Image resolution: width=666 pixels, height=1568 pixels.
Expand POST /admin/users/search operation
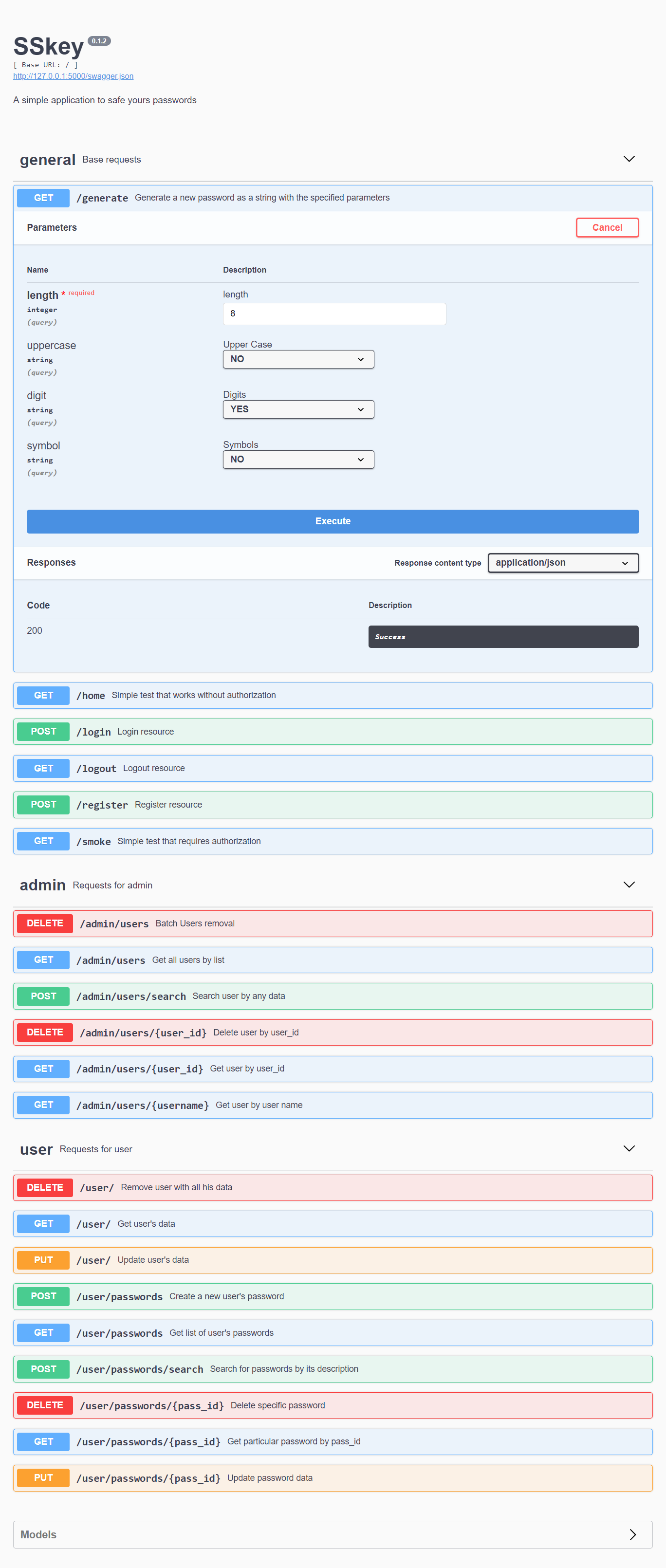333,996
